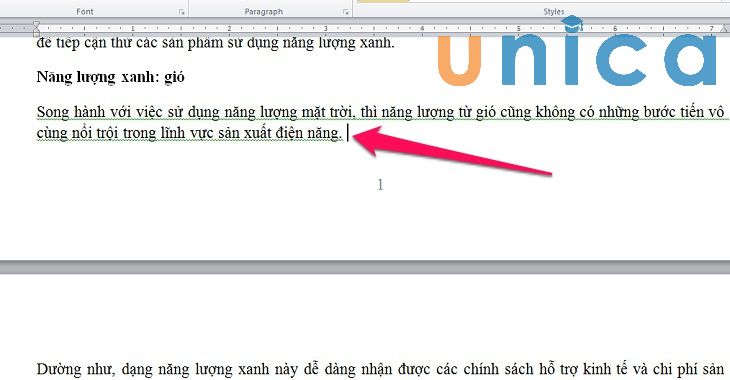Screen dimensions: 730x380
Task: Click the paragraph starting "Dường như, dạng năng lượng"
Action: [380, 370]
